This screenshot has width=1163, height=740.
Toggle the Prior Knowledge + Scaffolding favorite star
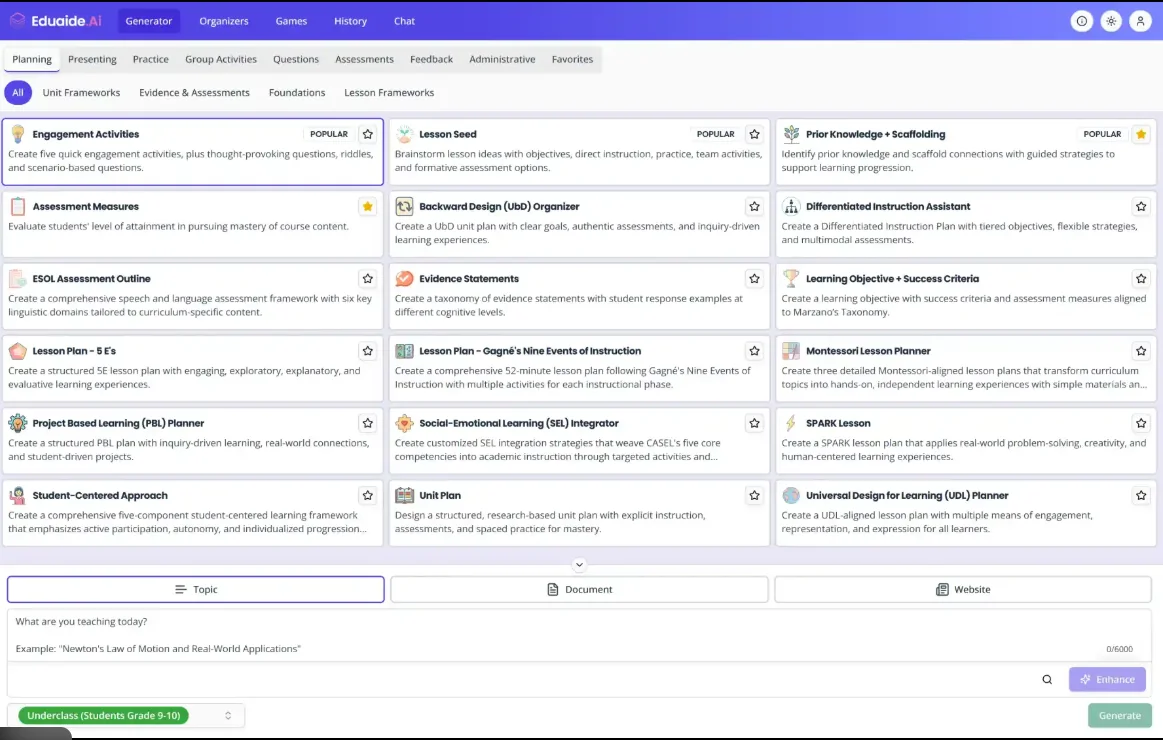tap(1141, 133)
